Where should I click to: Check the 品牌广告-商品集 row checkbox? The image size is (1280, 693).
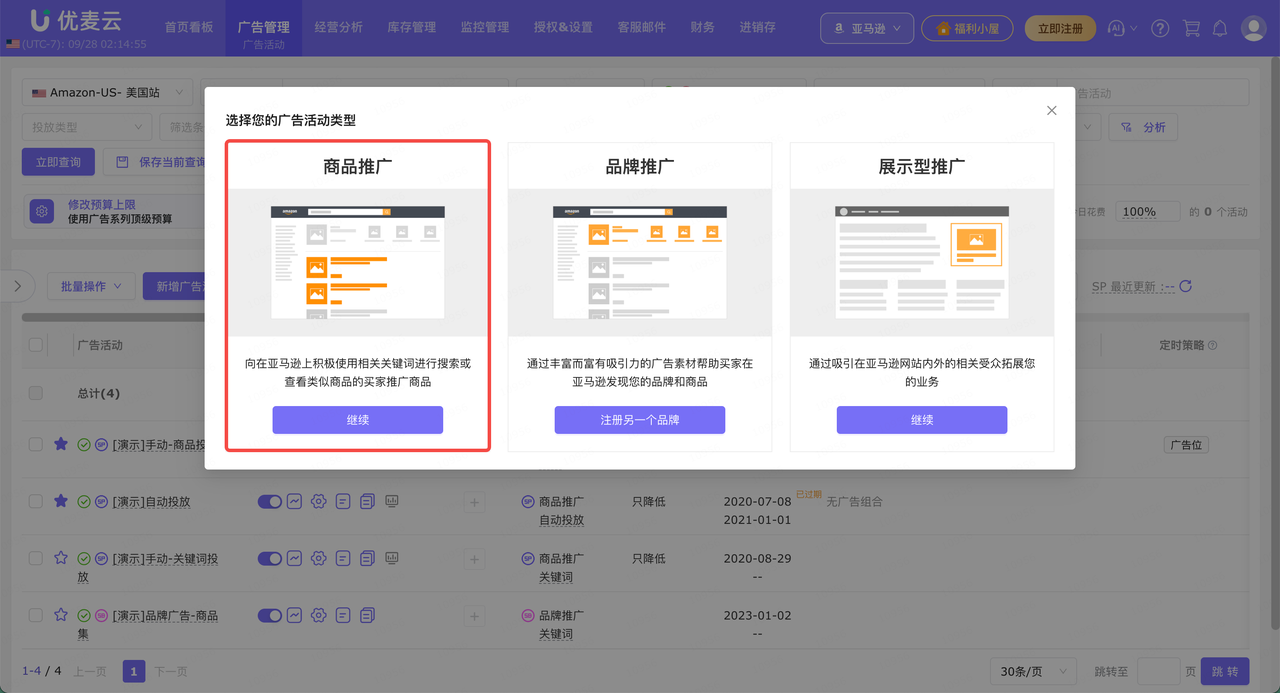tap(36, 615)
